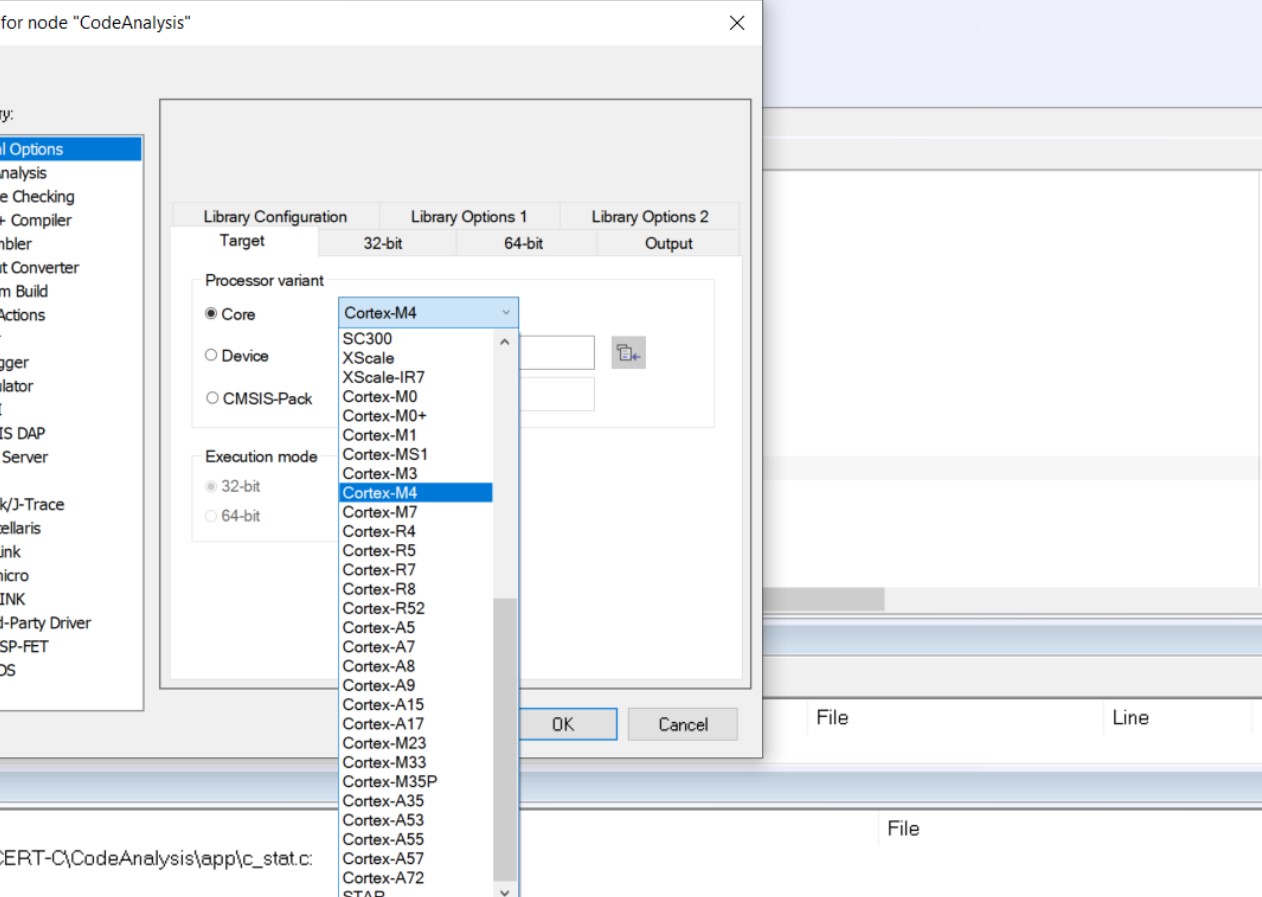Select Cortex-A9 from the core list

(378, 685)
